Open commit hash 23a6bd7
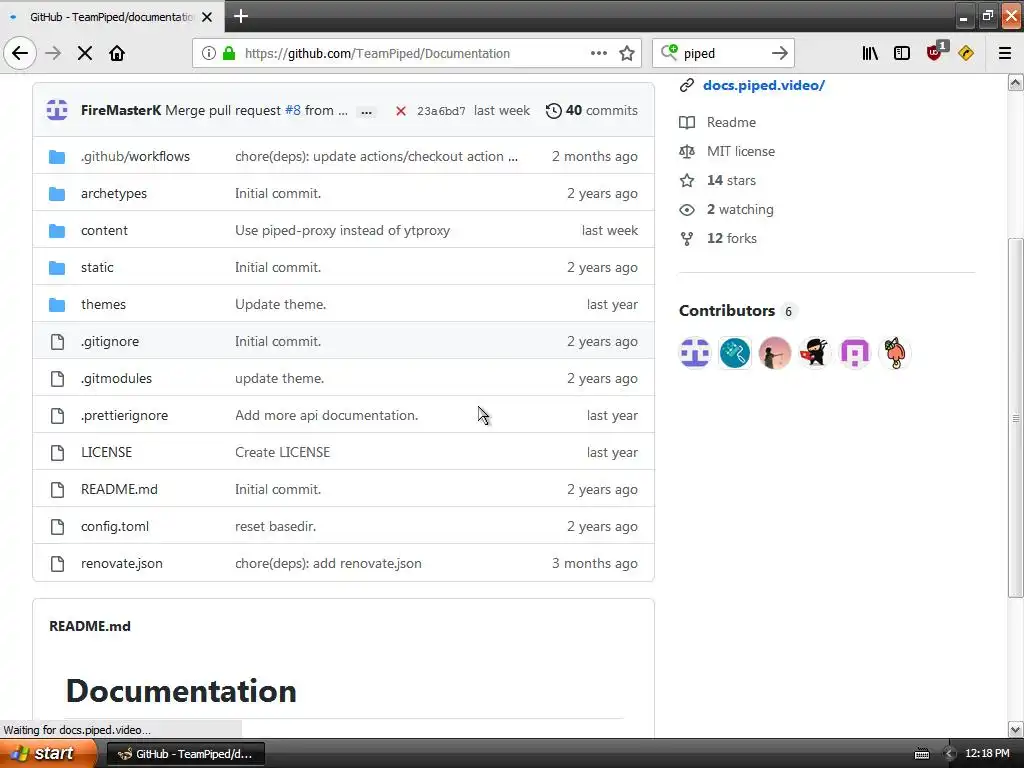The width and height of the screenshot is (1024, 768). pyautogui.click(x=441, y=111)
